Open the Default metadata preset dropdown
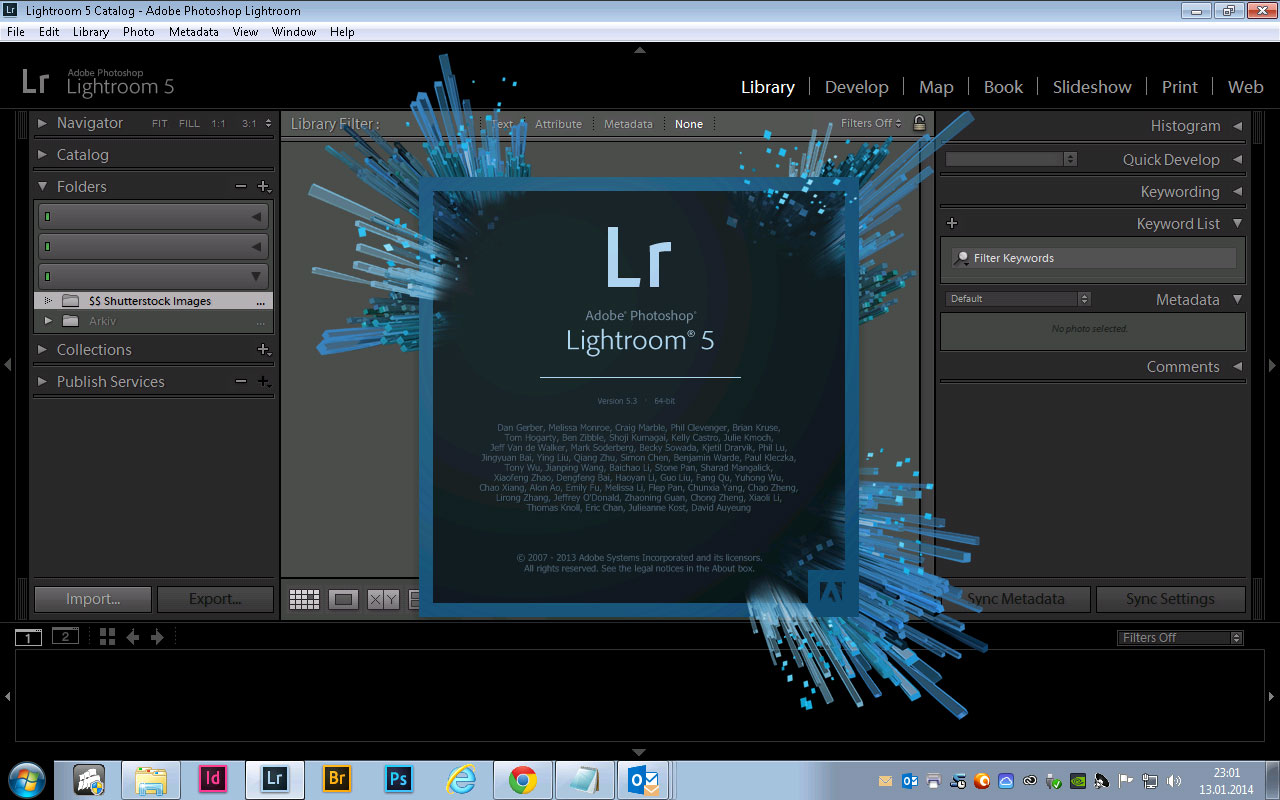1280x800 pixels. [1017, 299]
